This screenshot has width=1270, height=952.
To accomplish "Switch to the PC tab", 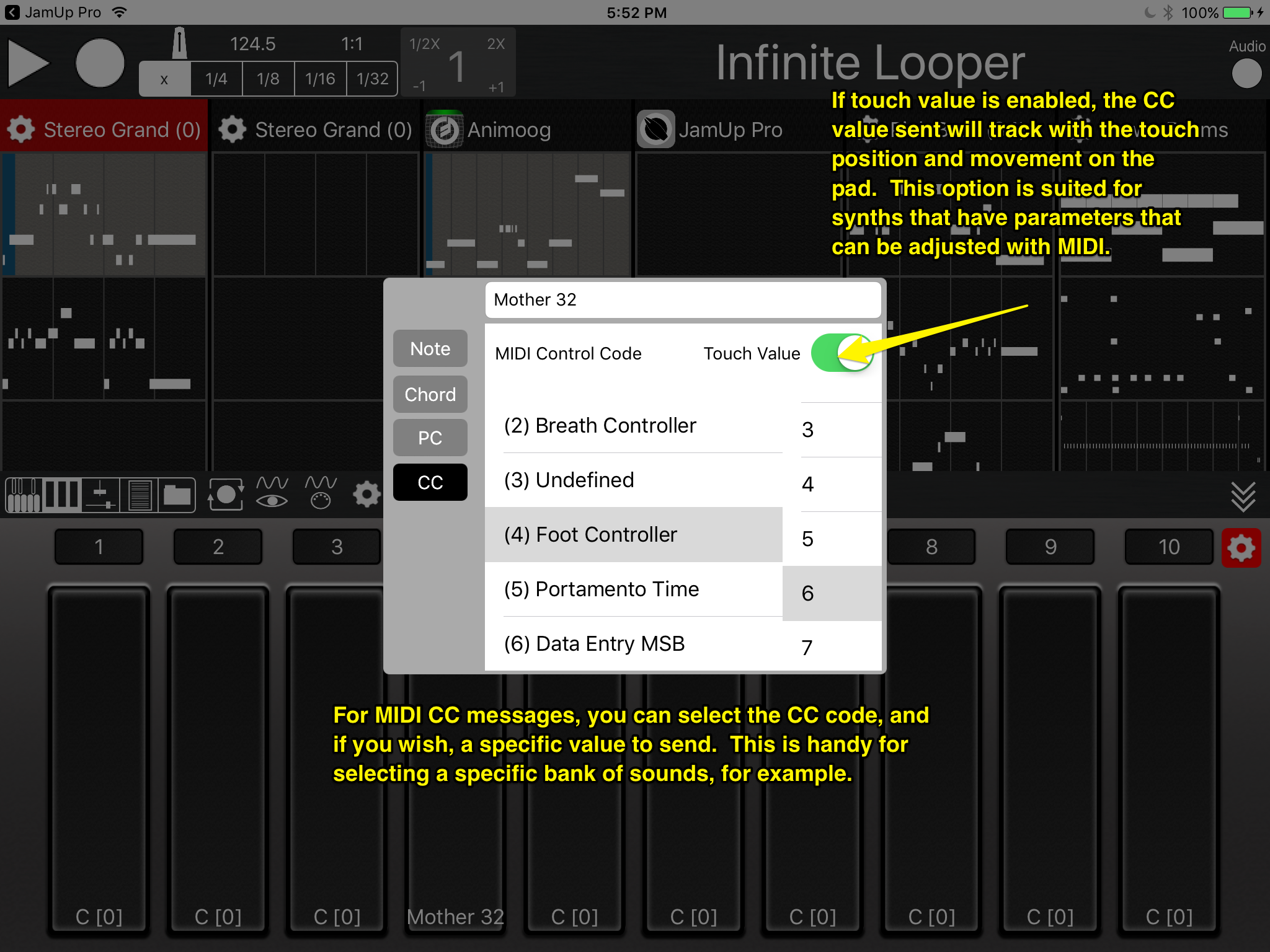I will 430,438.
